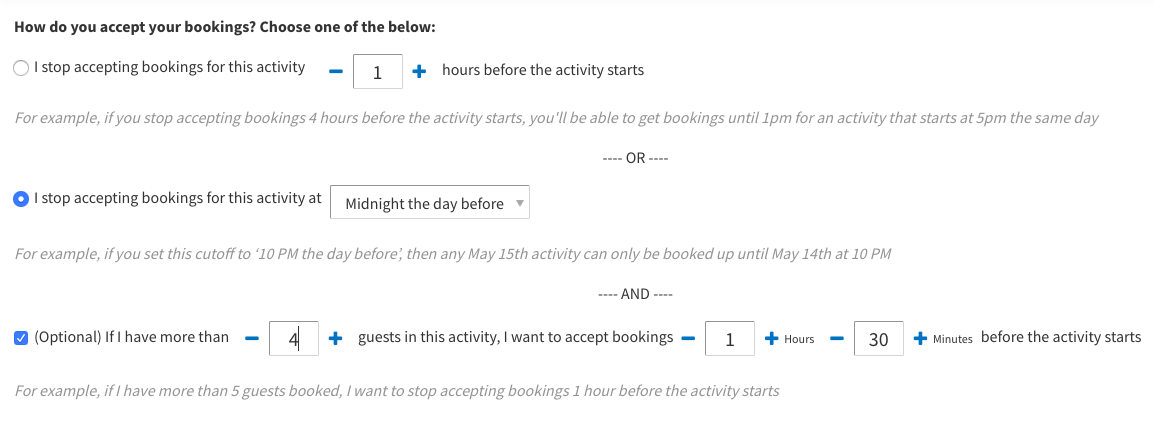Click minus icon beside the Minutes field

click(x=838, y=339)
